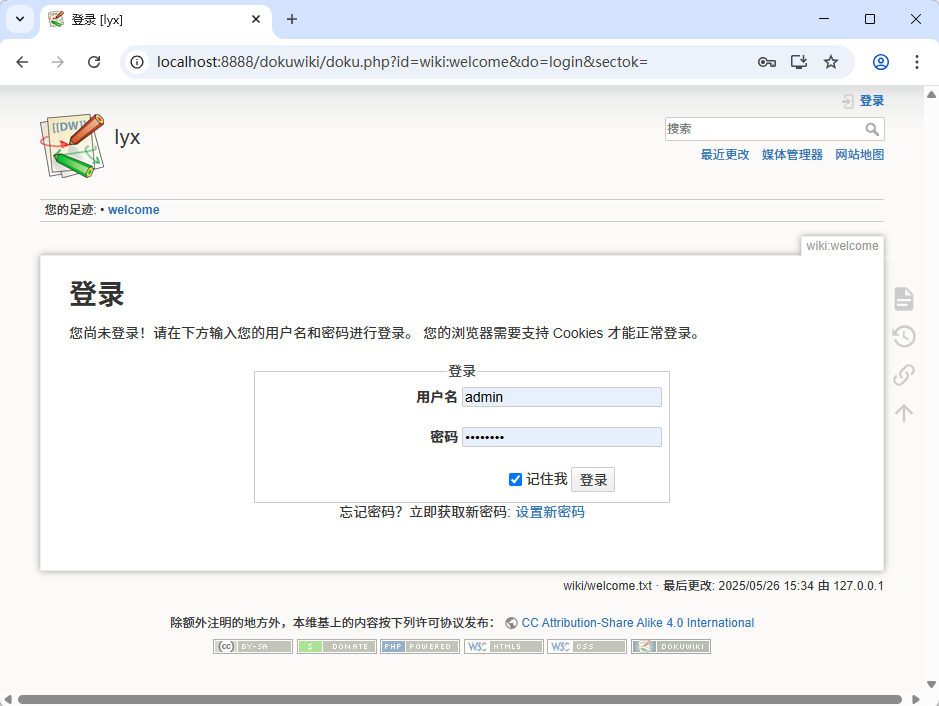Screen dimensions: 939x706
Task: Open 媒体管理器 link
Action: click(x=792, y=154)
